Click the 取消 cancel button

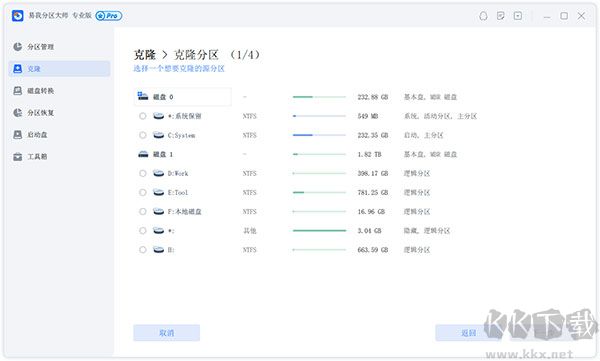(x=166, y=333)
